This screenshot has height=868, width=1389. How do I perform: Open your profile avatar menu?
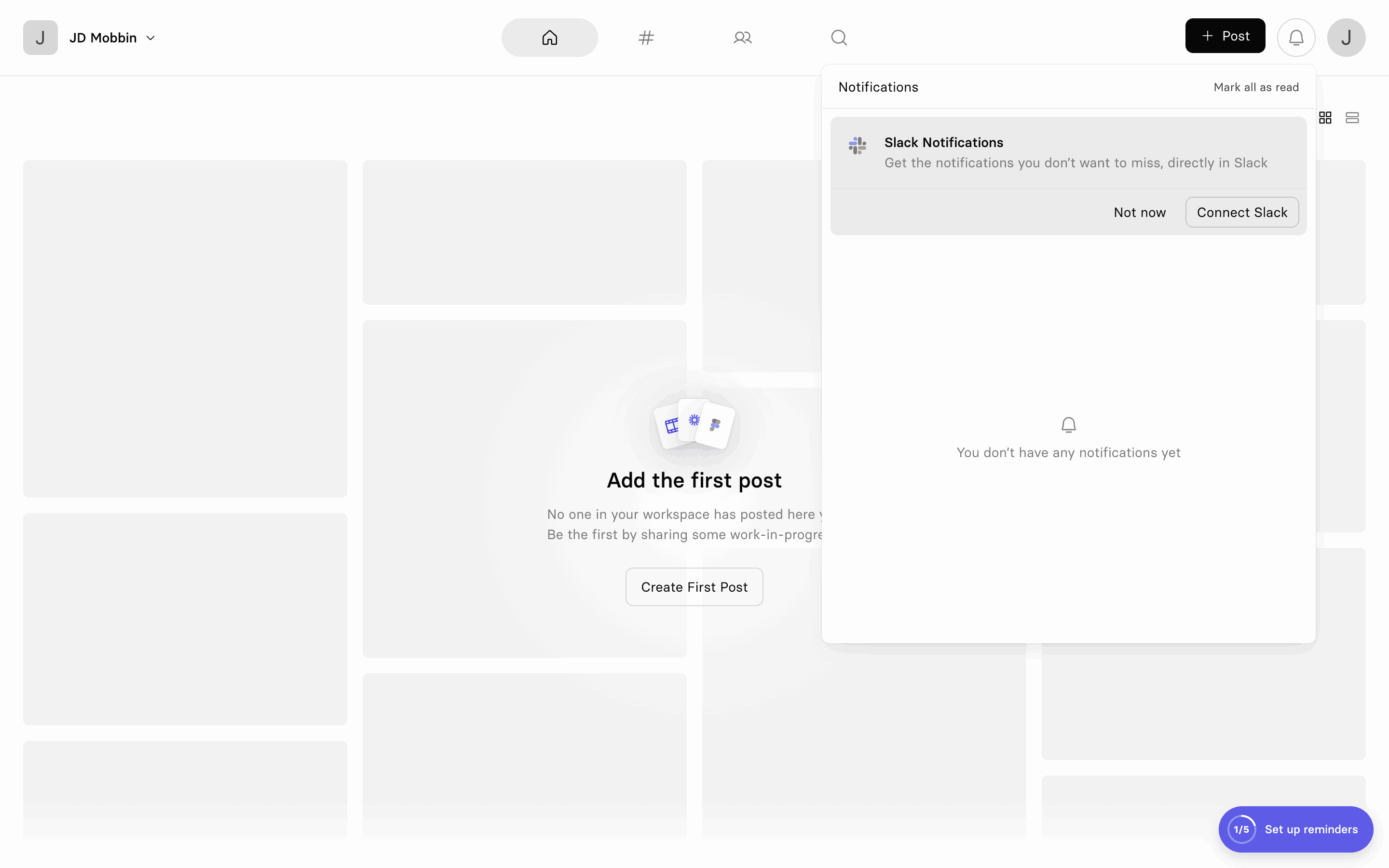[x=1346, y=37]
